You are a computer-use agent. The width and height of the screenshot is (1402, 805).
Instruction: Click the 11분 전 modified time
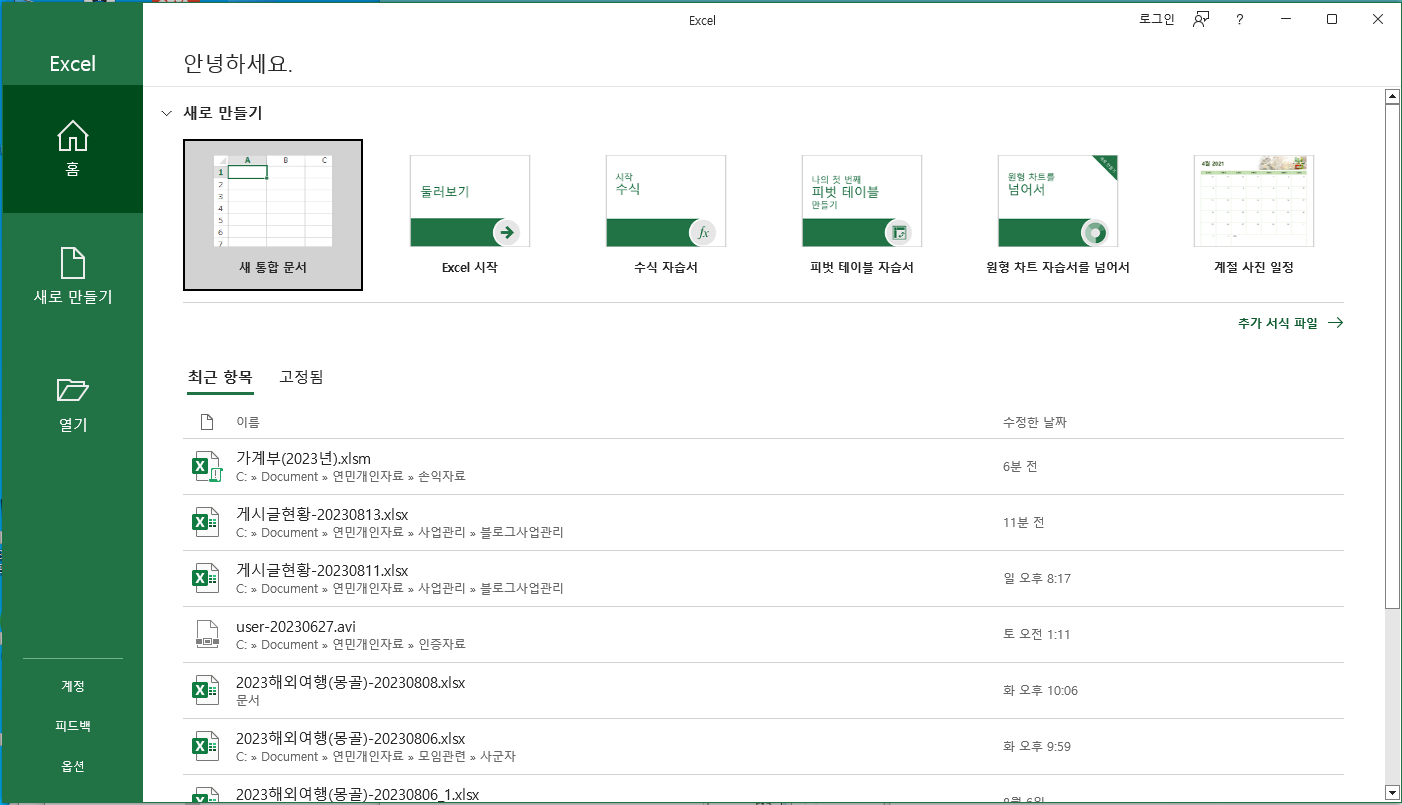1023,523
